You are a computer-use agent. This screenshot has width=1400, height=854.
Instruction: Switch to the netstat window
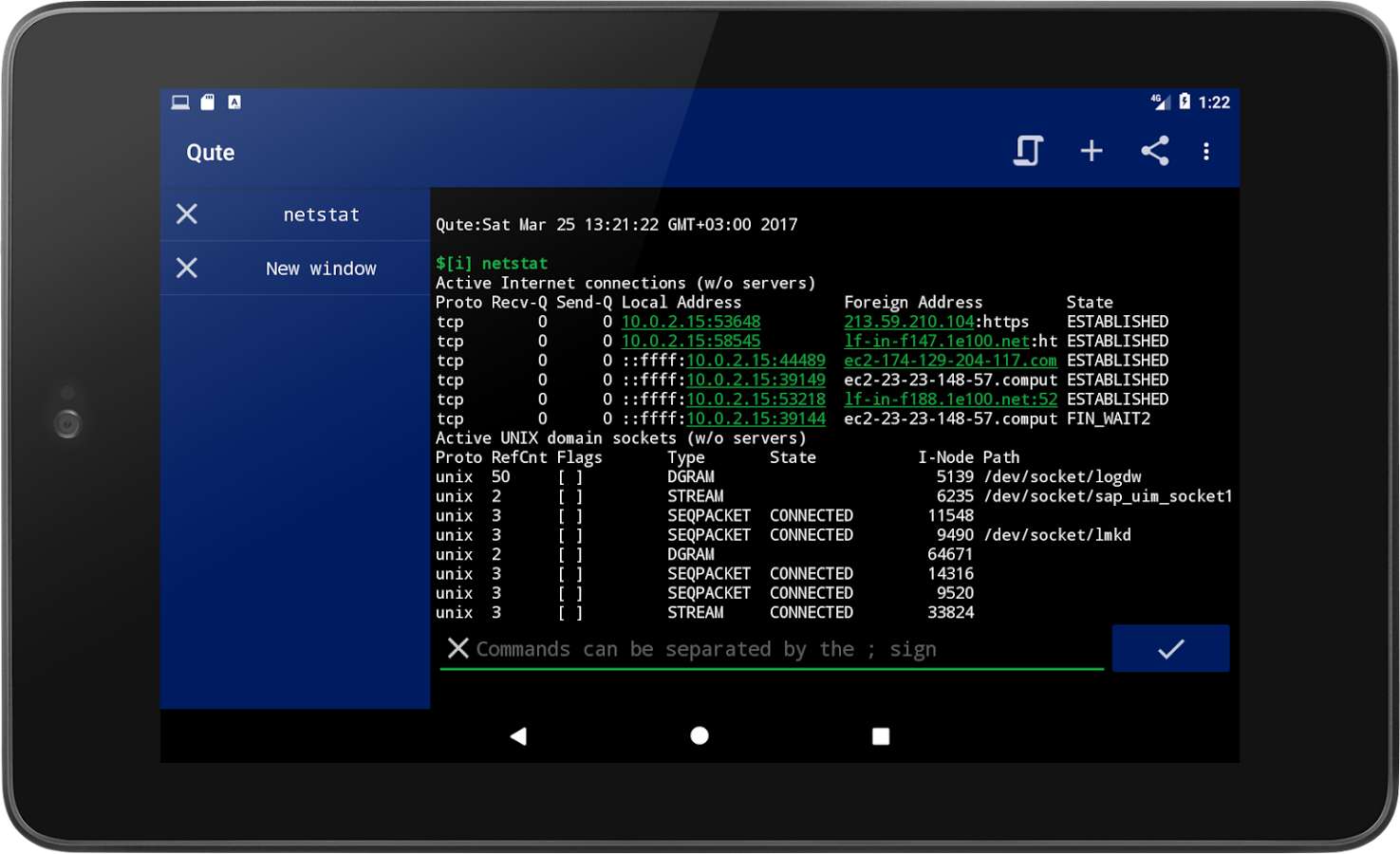tap(322, 214)
